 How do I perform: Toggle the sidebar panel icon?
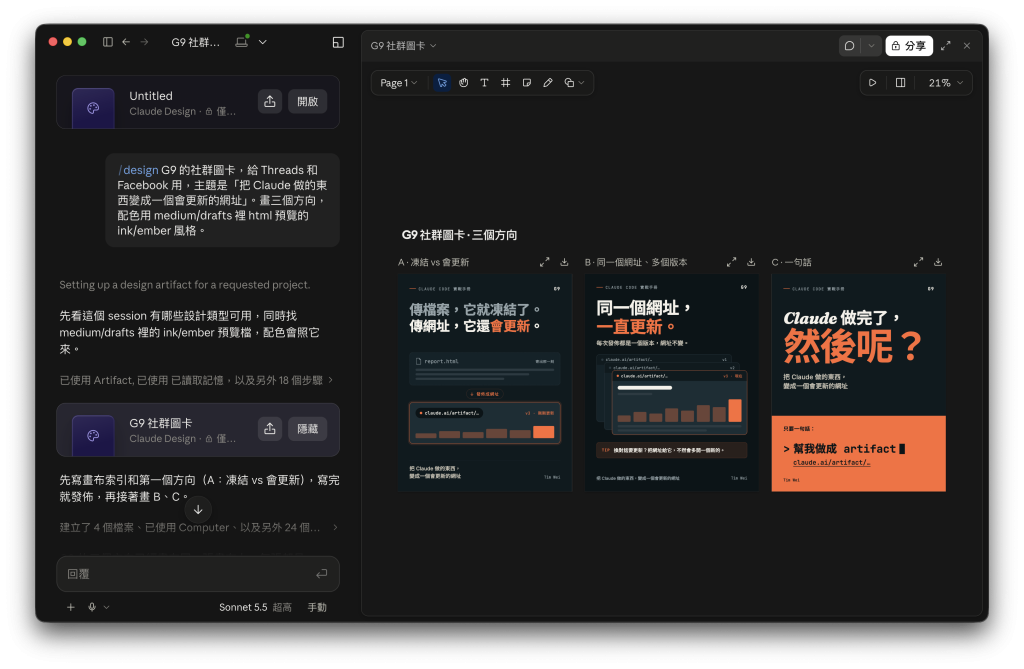point(108,42)
